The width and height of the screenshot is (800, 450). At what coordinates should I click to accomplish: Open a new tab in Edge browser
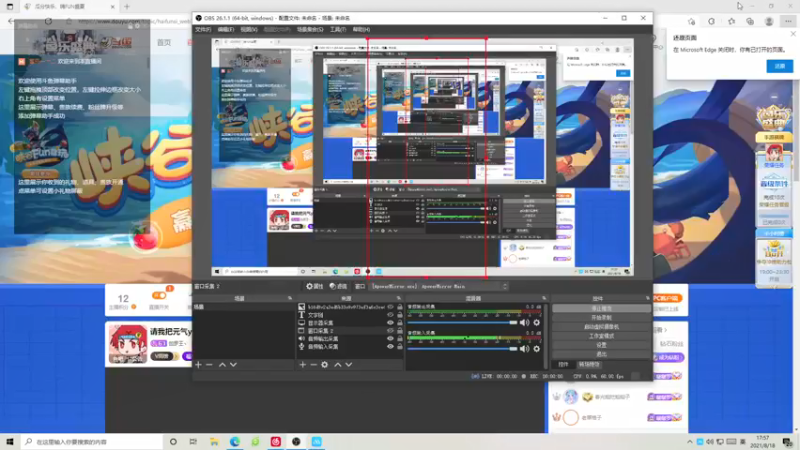point(127,7)
